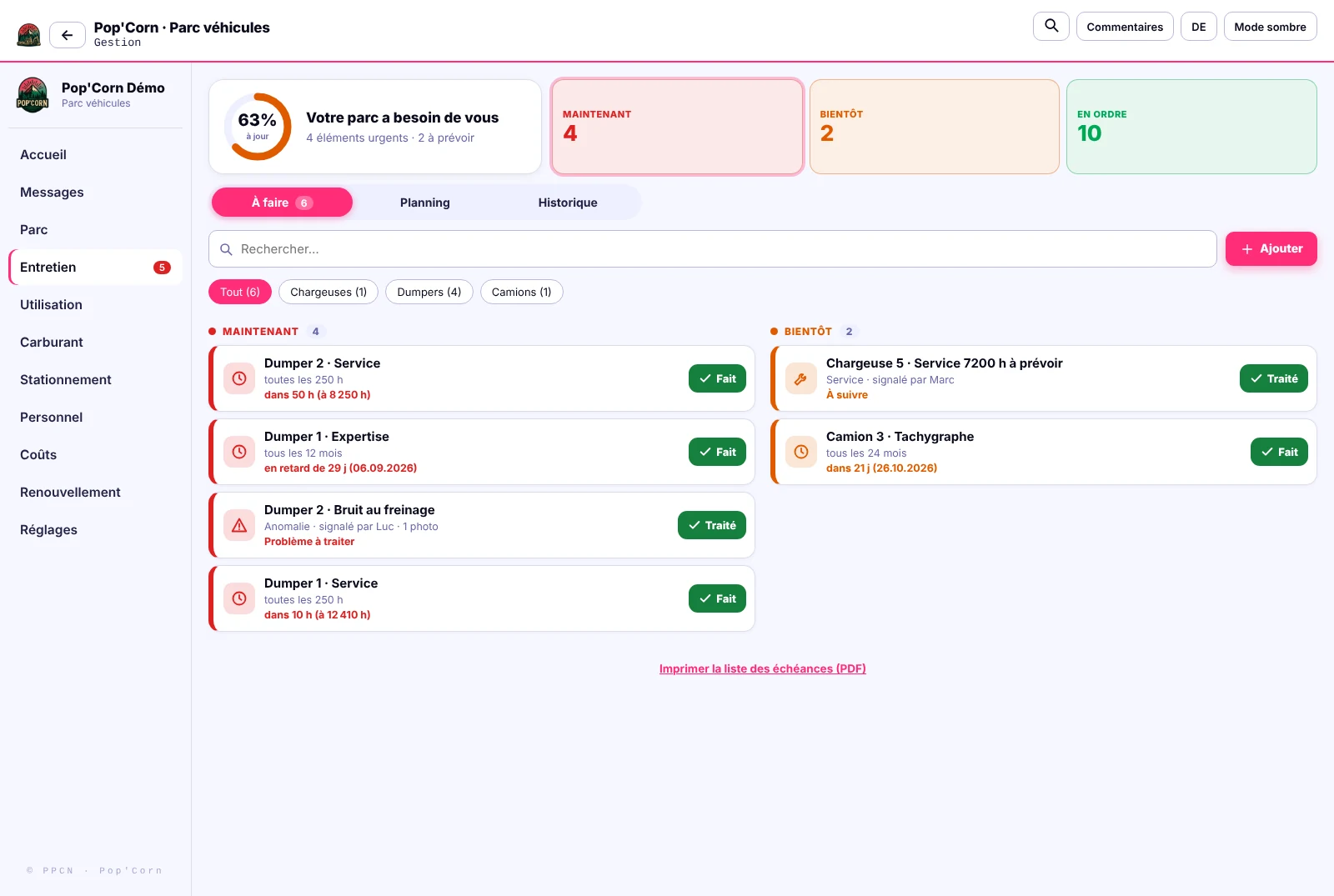Mark Dumper 1 · Expertise as Fait
Screen dimensions: 1334x896
717,452
